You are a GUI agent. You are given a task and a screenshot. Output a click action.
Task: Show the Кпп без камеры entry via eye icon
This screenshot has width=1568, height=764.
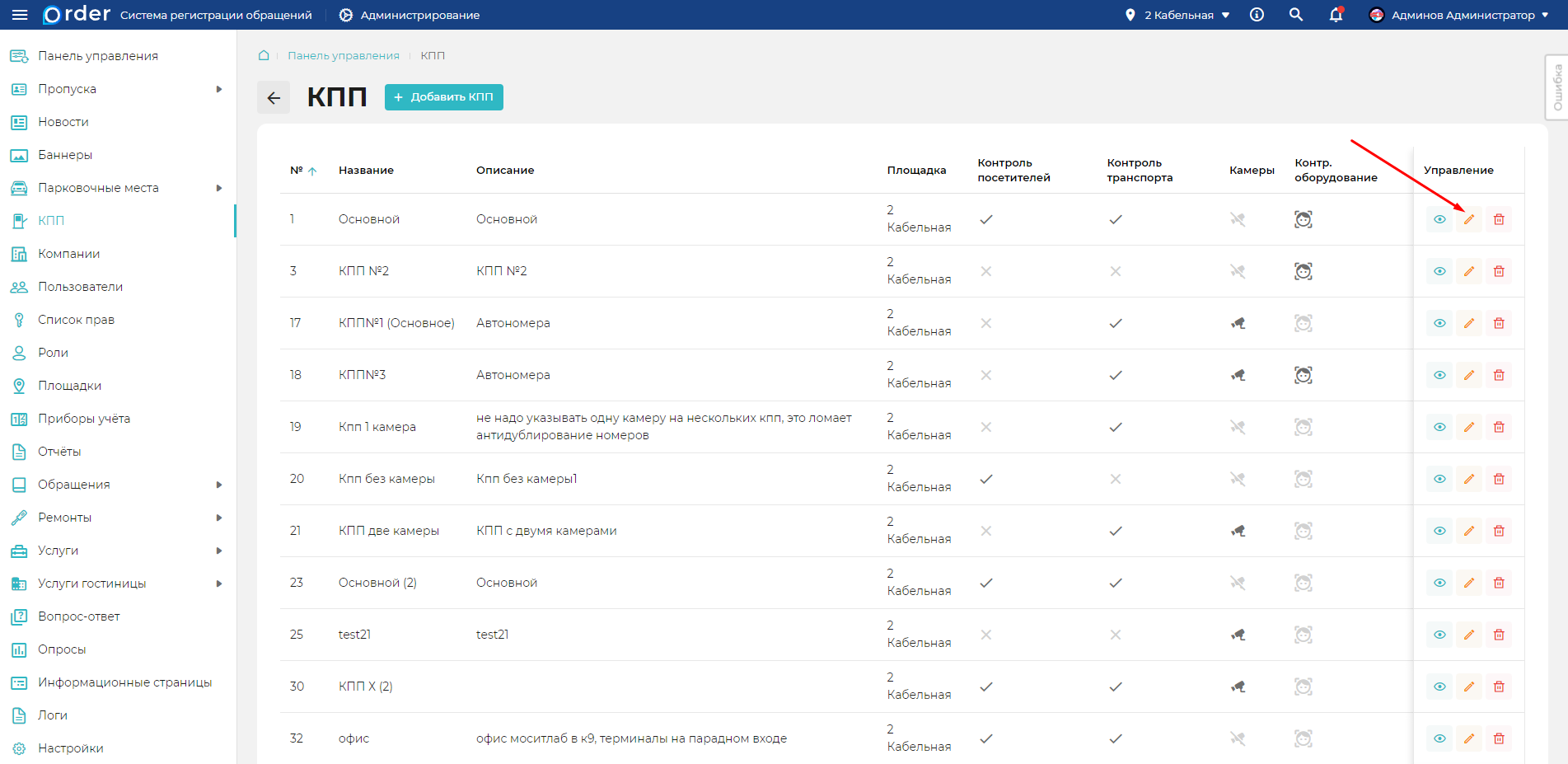pyautogui.click(x=1439, y=479)
